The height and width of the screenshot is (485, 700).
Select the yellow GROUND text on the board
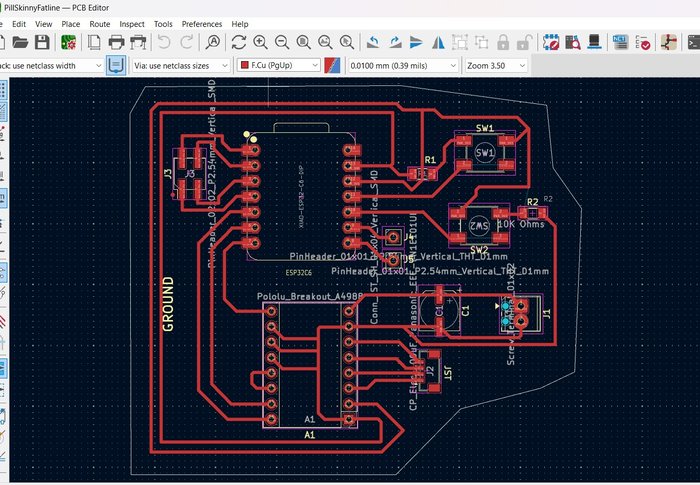pos(168,304)
